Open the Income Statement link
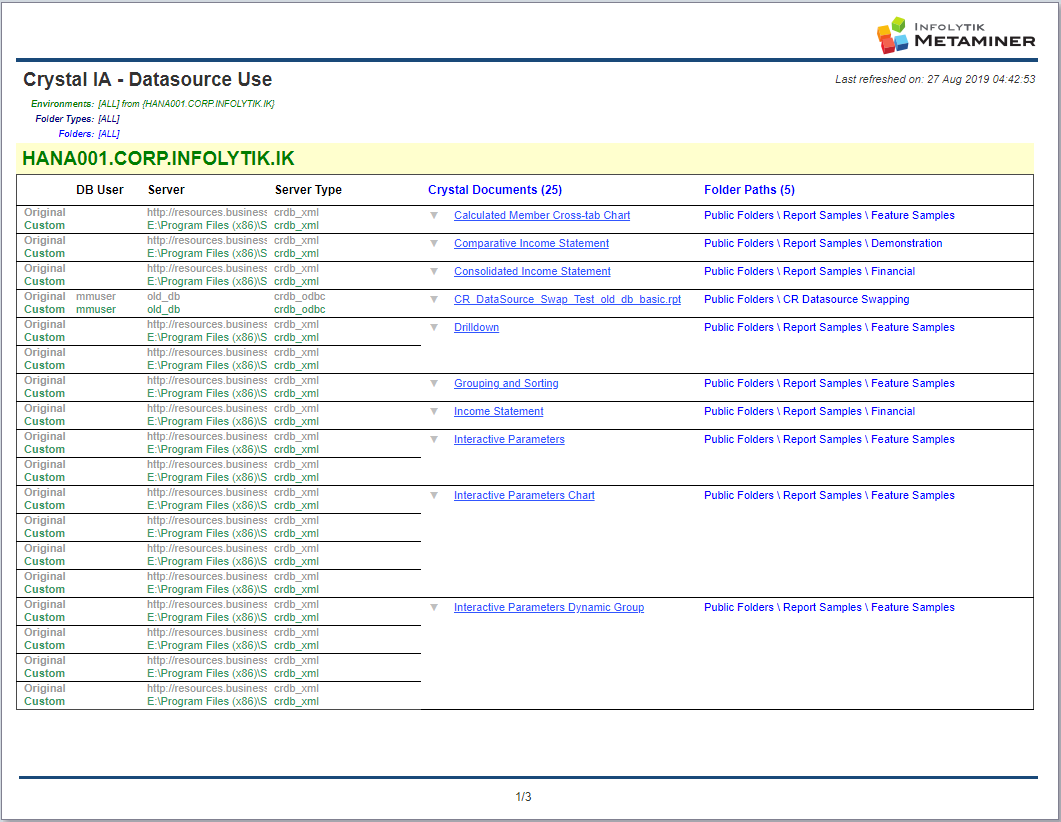1061x822 pixels. 499,411
